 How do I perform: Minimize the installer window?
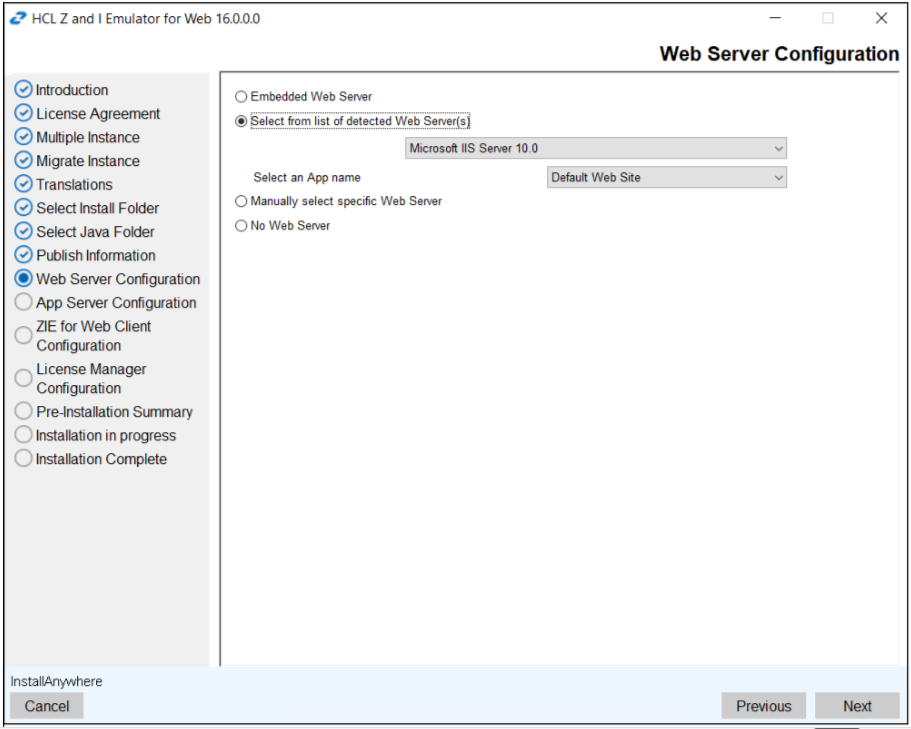pyautogui.click(x=775, y=19)
